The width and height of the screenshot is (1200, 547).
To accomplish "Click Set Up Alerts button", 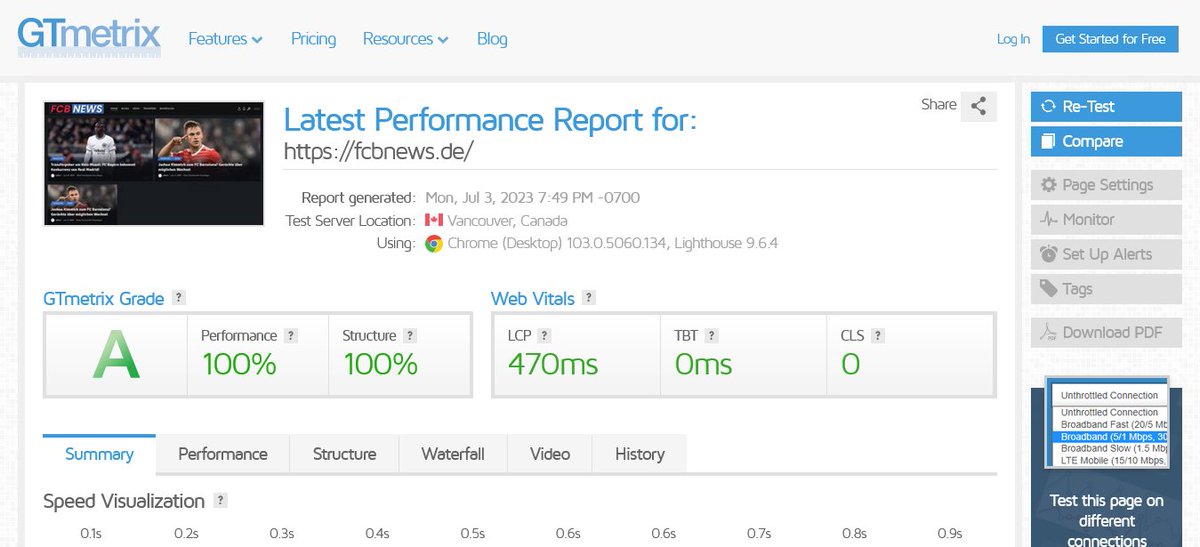I will [x=1106, y=254].
